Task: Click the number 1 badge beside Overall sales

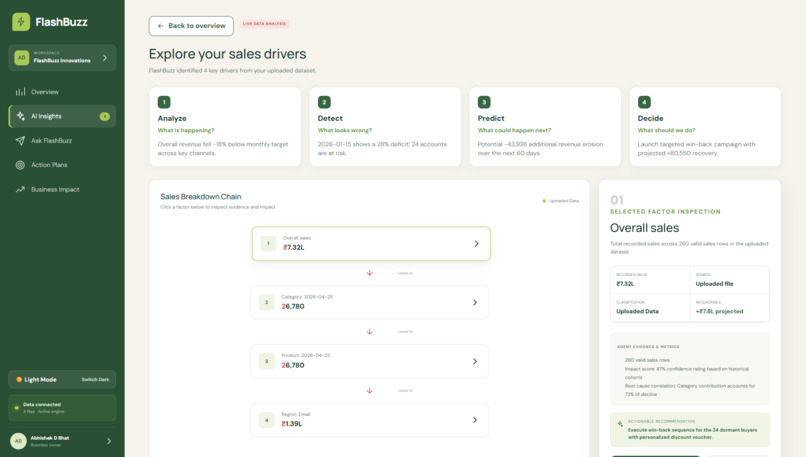Action: (268, 244)
